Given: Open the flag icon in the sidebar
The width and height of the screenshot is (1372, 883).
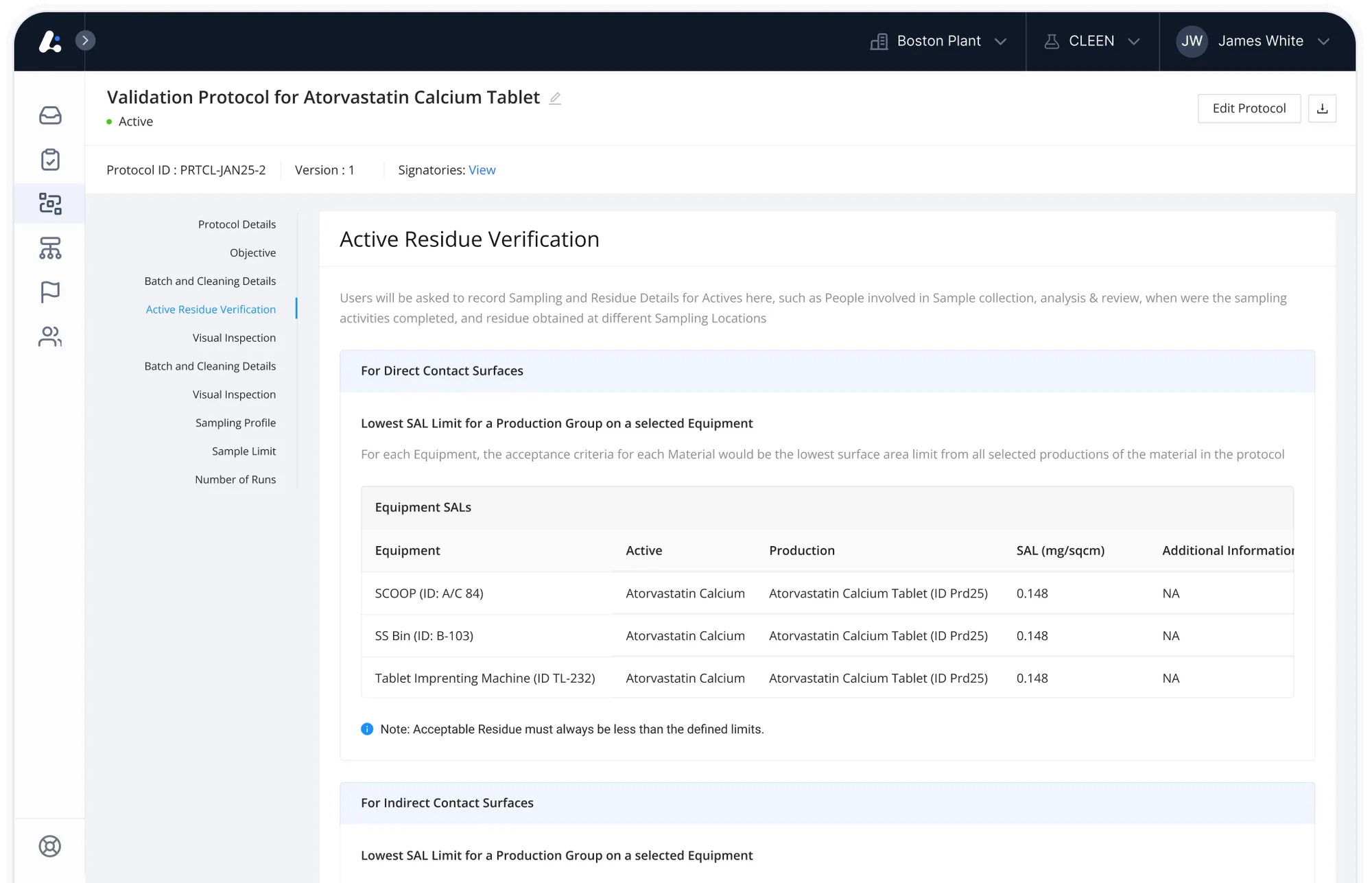Looking at the screenshot, I should [x=50, y=292].
